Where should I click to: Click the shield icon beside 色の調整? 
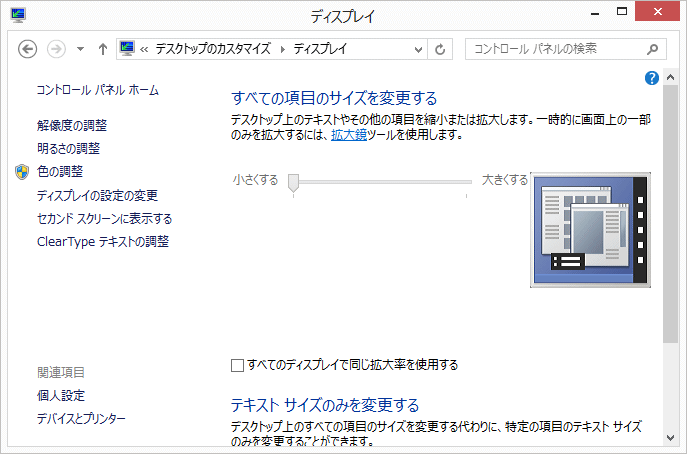(21, 172)
